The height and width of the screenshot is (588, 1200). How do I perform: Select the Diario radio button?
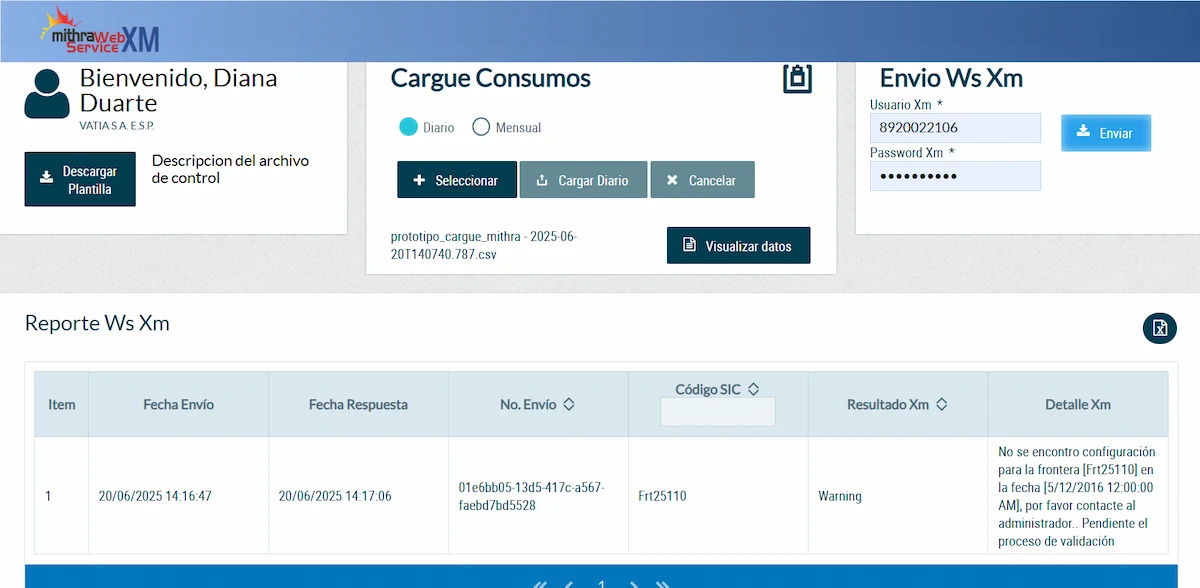[408, 127]
